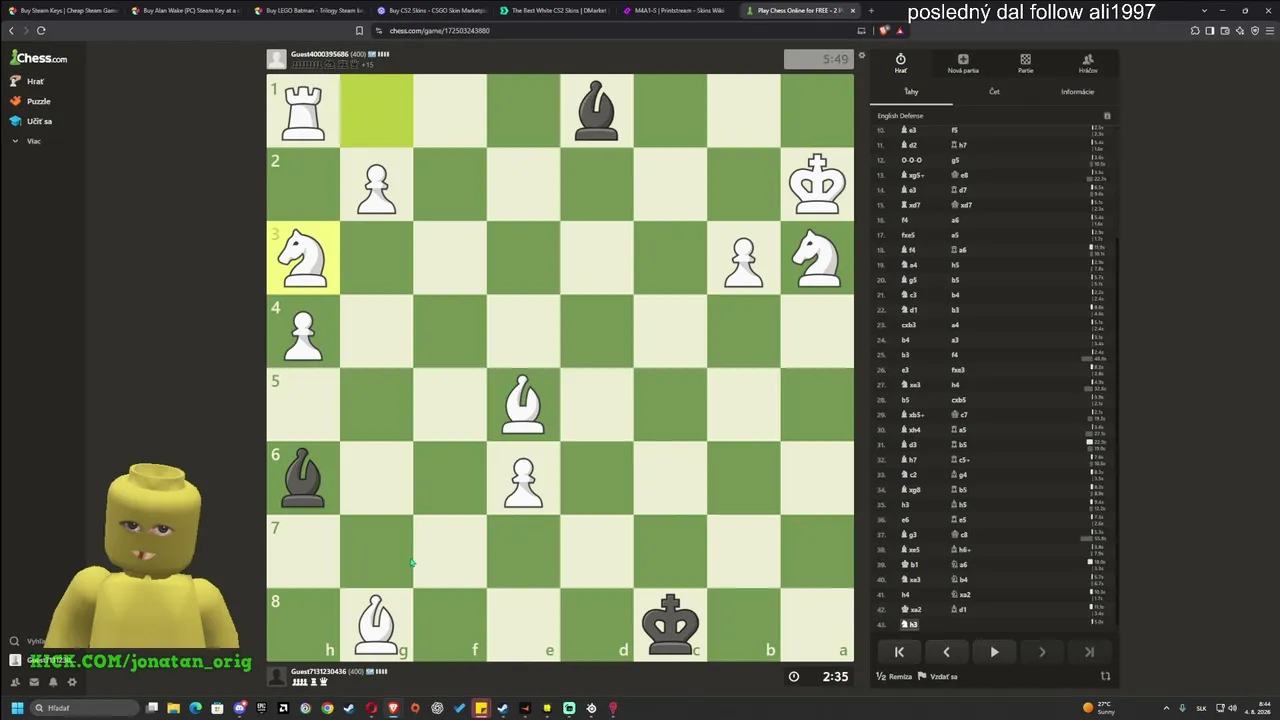The height and width of the screenshot is (720, 1280).
Task: Click the white bishop on g8
Action: coord(376,625)
